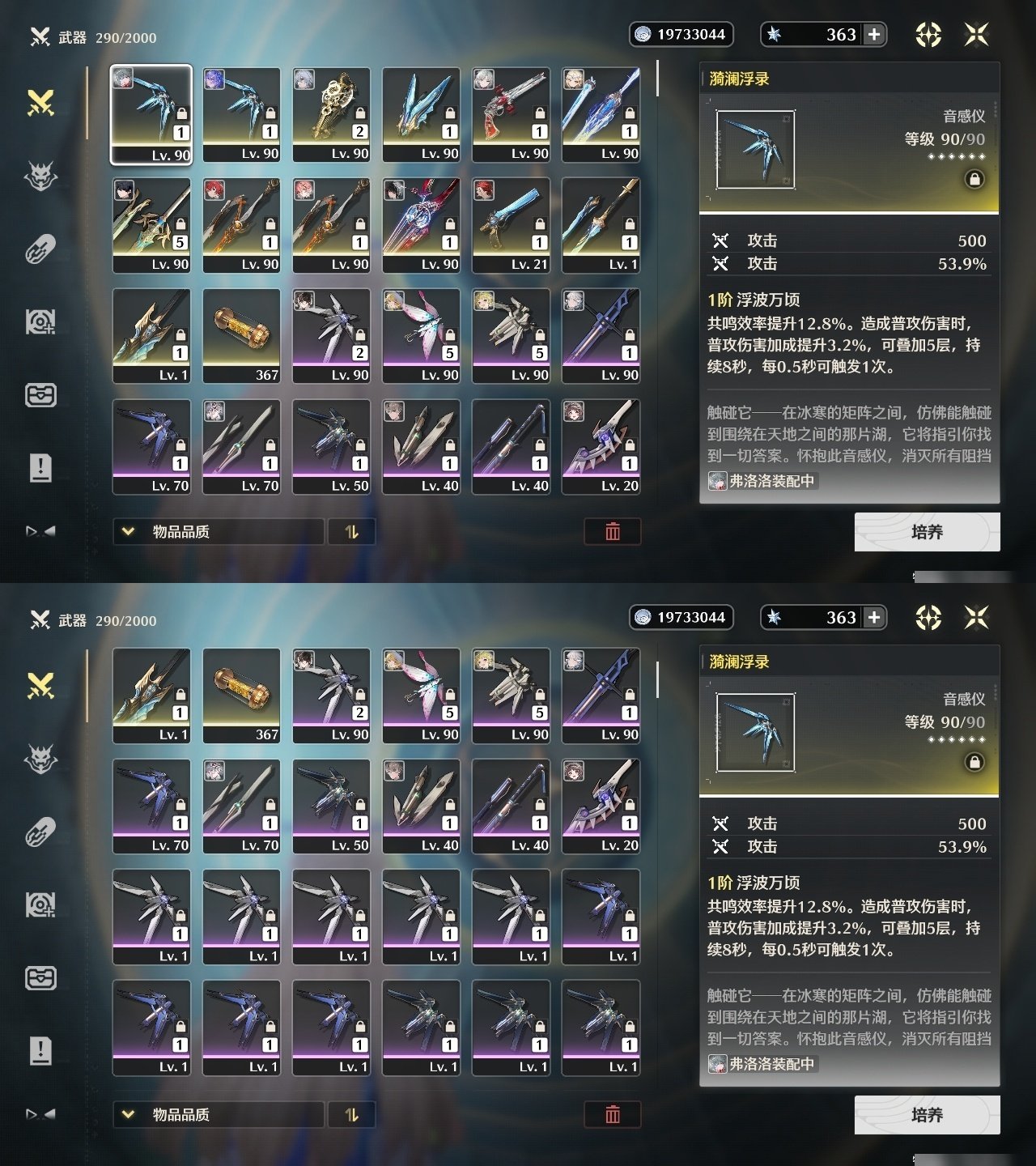Screen dimensions: 1036x1166
Task: Close the inventory with the X icon in upper header
Action: [977, 34]
